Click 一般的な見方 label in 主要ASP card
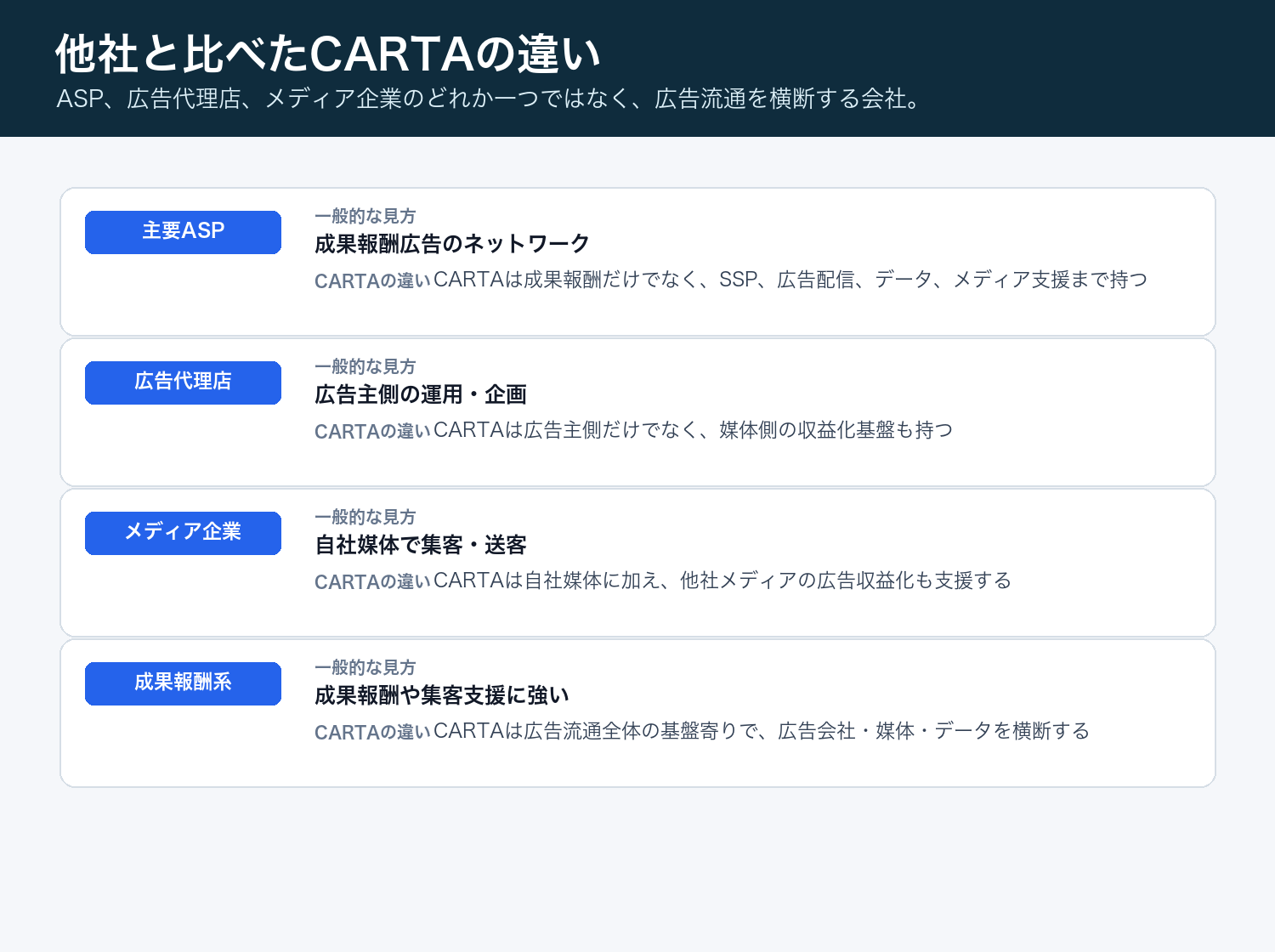This screenshot has width=1275, height=952. pyautogui.click(x=365, y=216)
